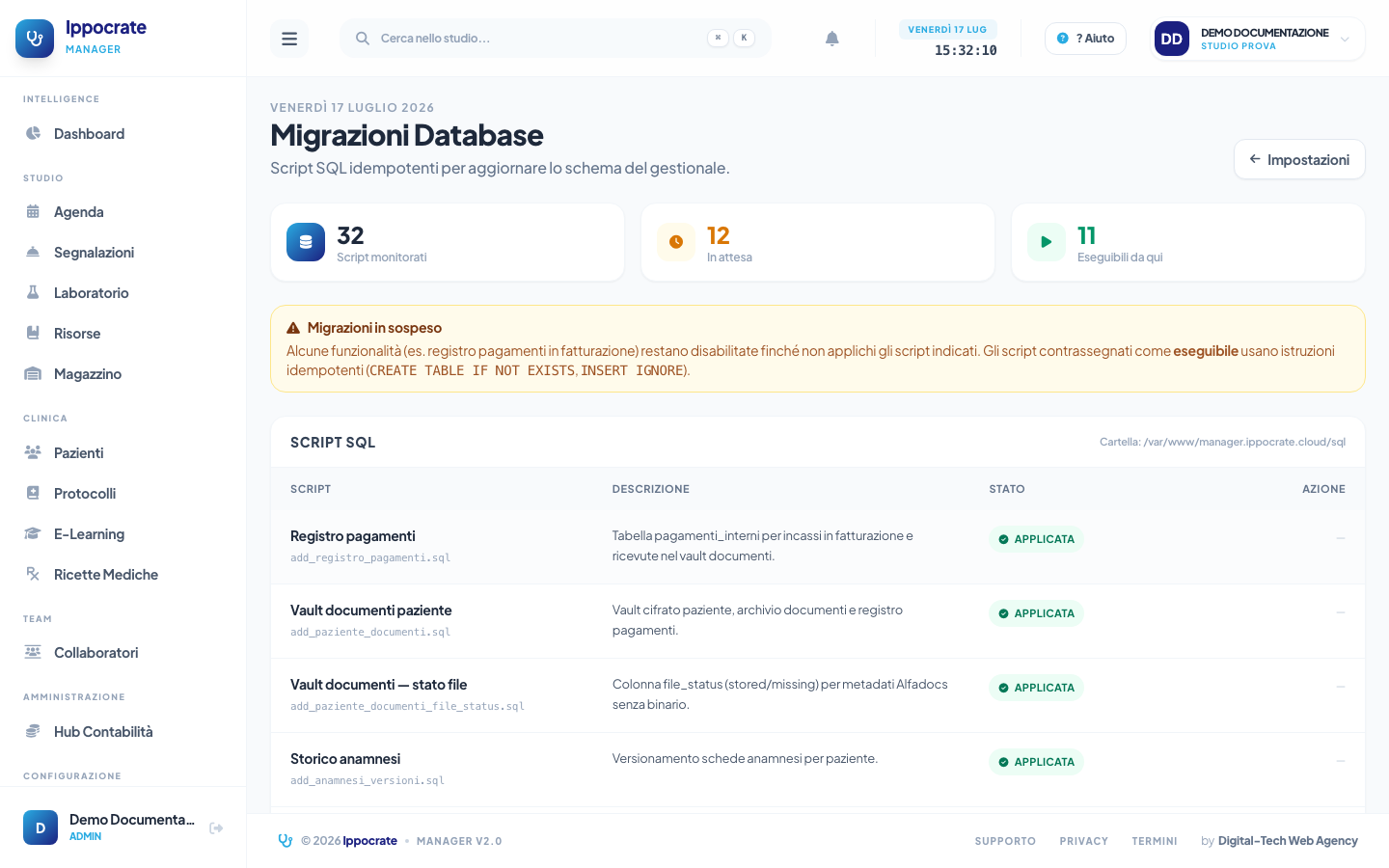The image size is (1389, 868).
Task: Click Vault documenti — stato file row
Action: coord(818,695)
